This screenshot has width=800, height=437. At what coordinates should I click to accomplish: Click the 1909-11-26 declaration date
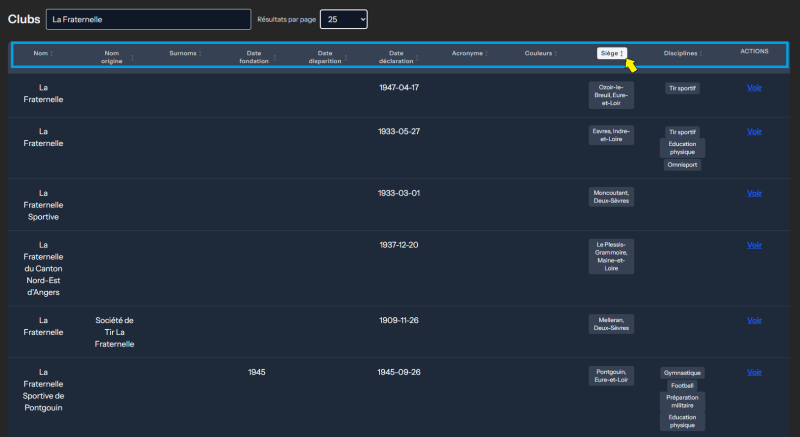(398, 321)
